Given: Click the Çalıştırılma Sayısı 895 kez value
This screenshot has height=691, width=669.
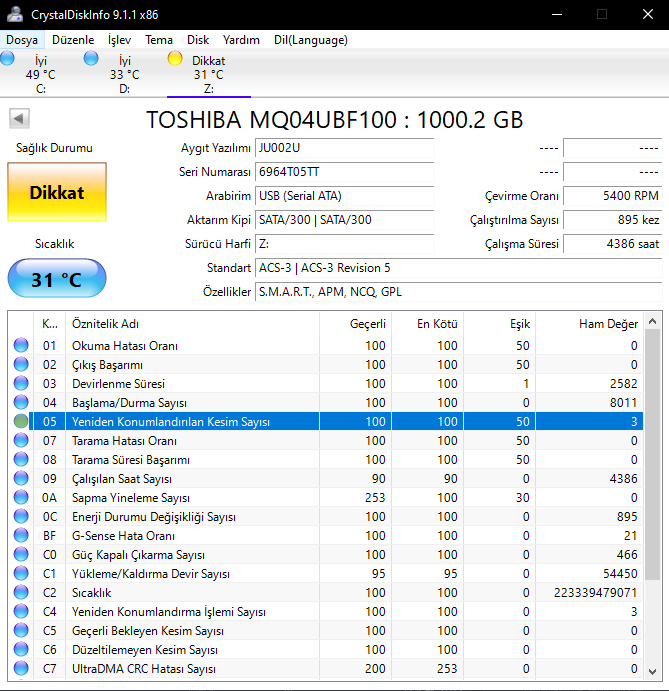Looking at the screenshot, I should pos(613,219).
